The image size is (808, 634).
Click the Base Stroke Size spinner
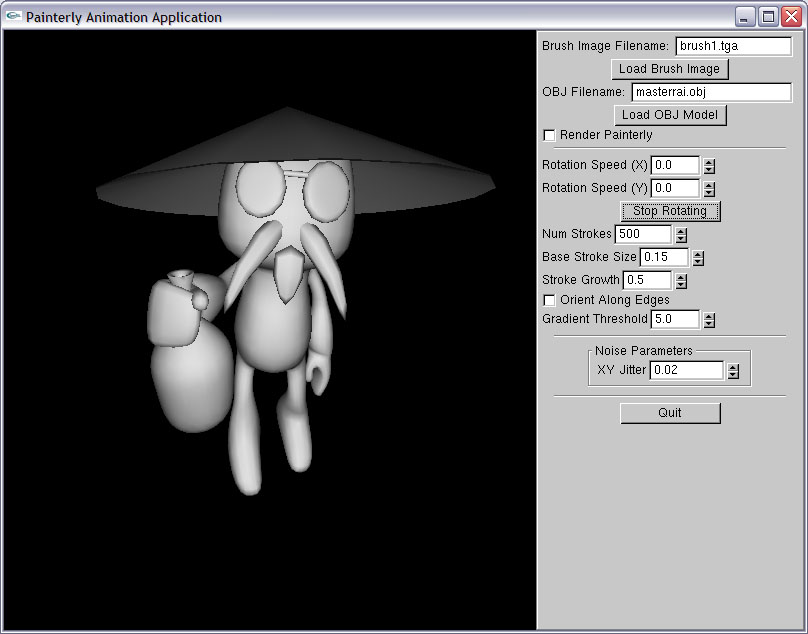click(698, 258)
